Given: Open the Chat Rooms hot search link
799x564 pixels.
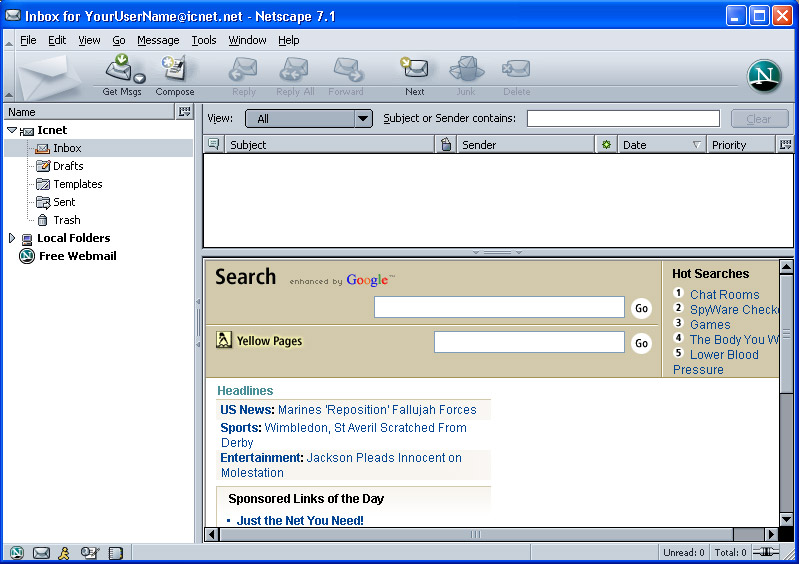Looking at the screenshot, I should click(724, 295).
